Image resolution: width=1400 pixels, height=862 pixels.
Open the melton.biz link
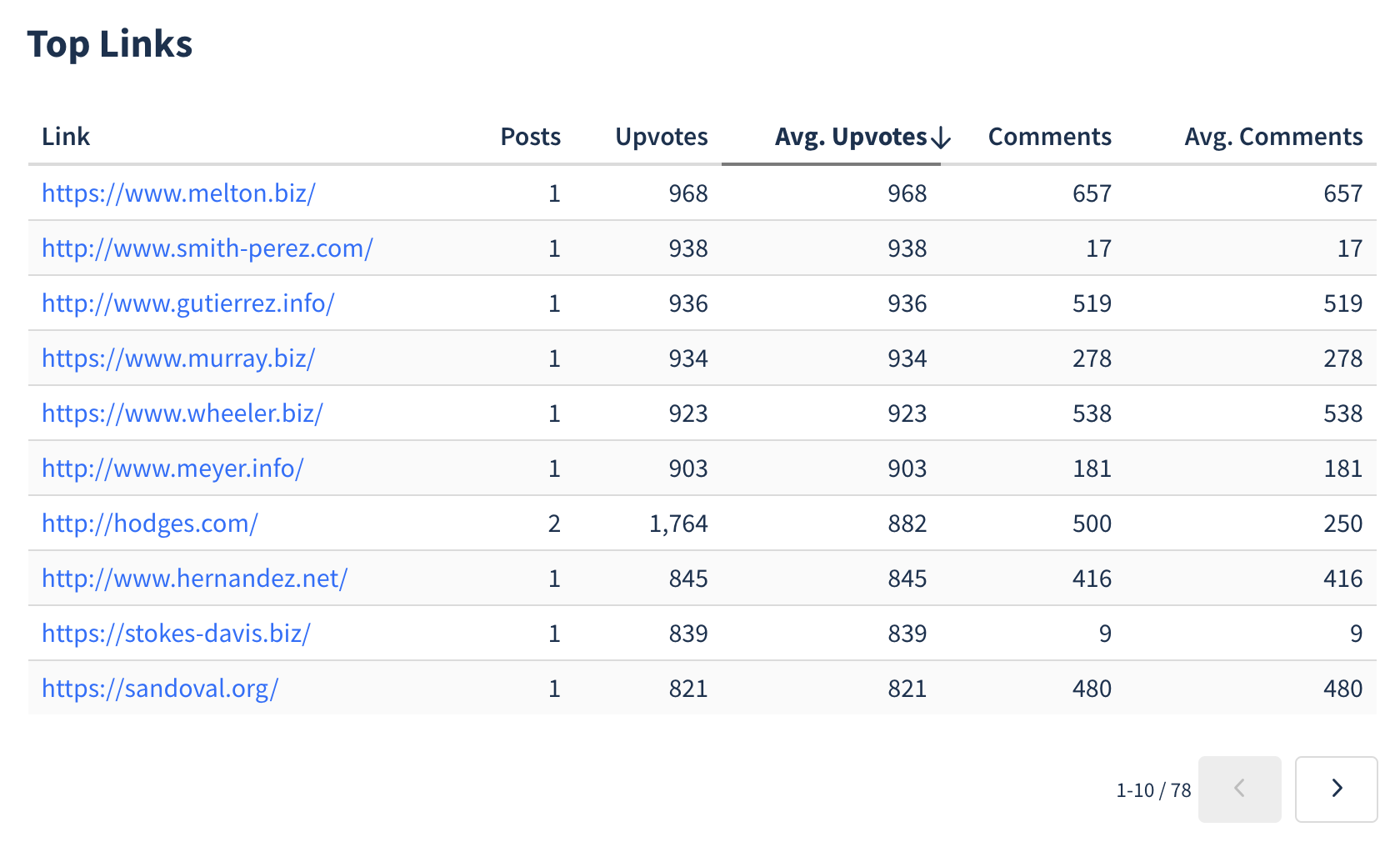pos(178,193)
